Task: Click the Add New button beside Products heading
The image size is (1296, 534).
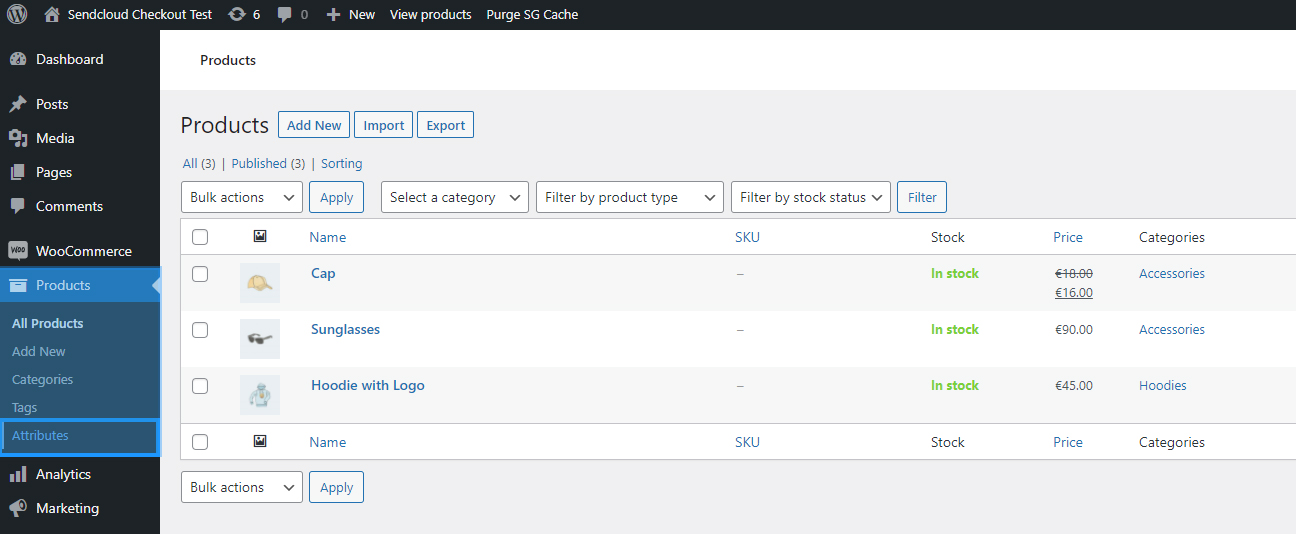Action: [x=314, y=125]
